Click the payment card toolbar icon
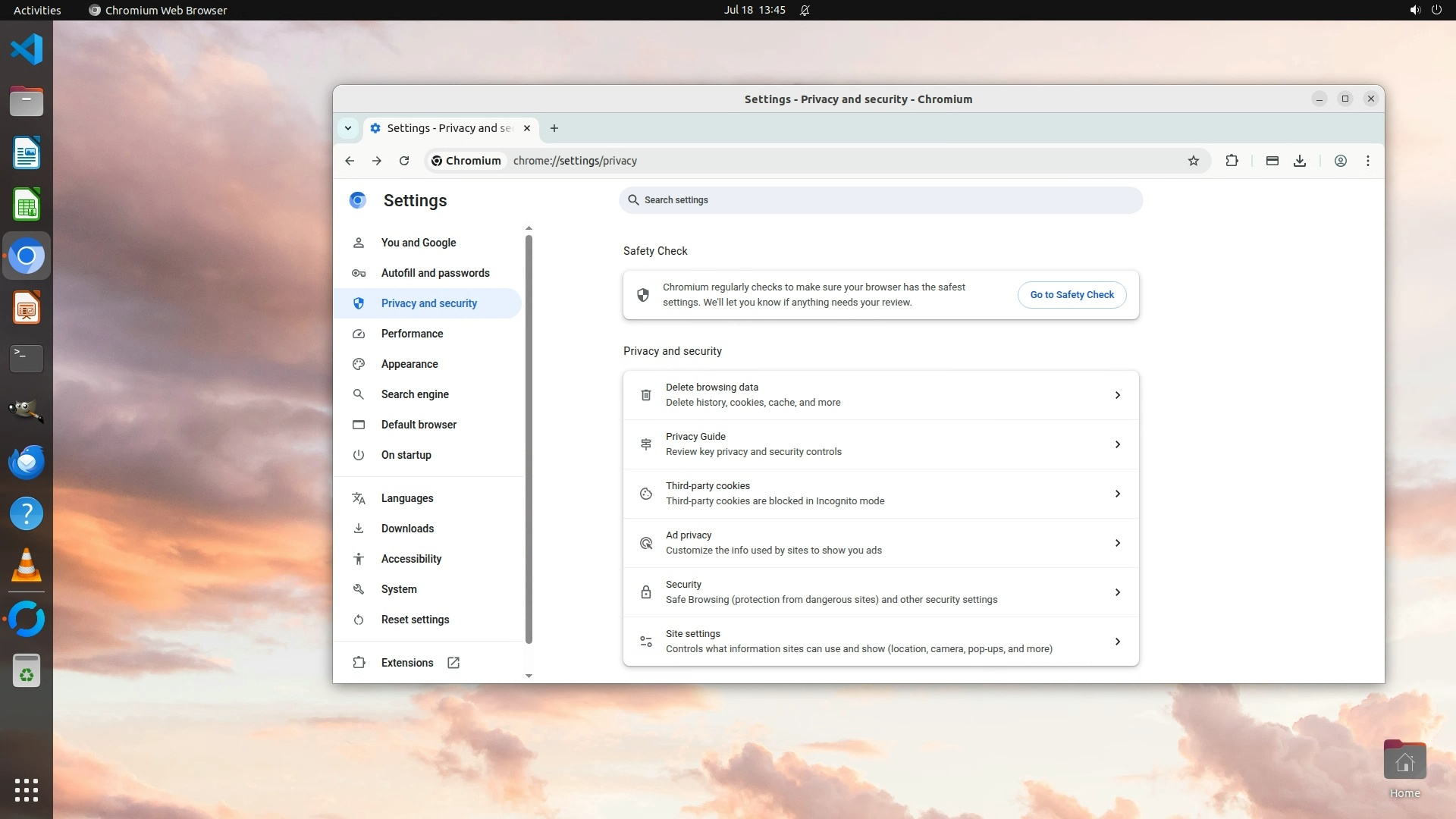This screenshot has width=1456, height=819. pyautogui.click(x=1272, y=161)
